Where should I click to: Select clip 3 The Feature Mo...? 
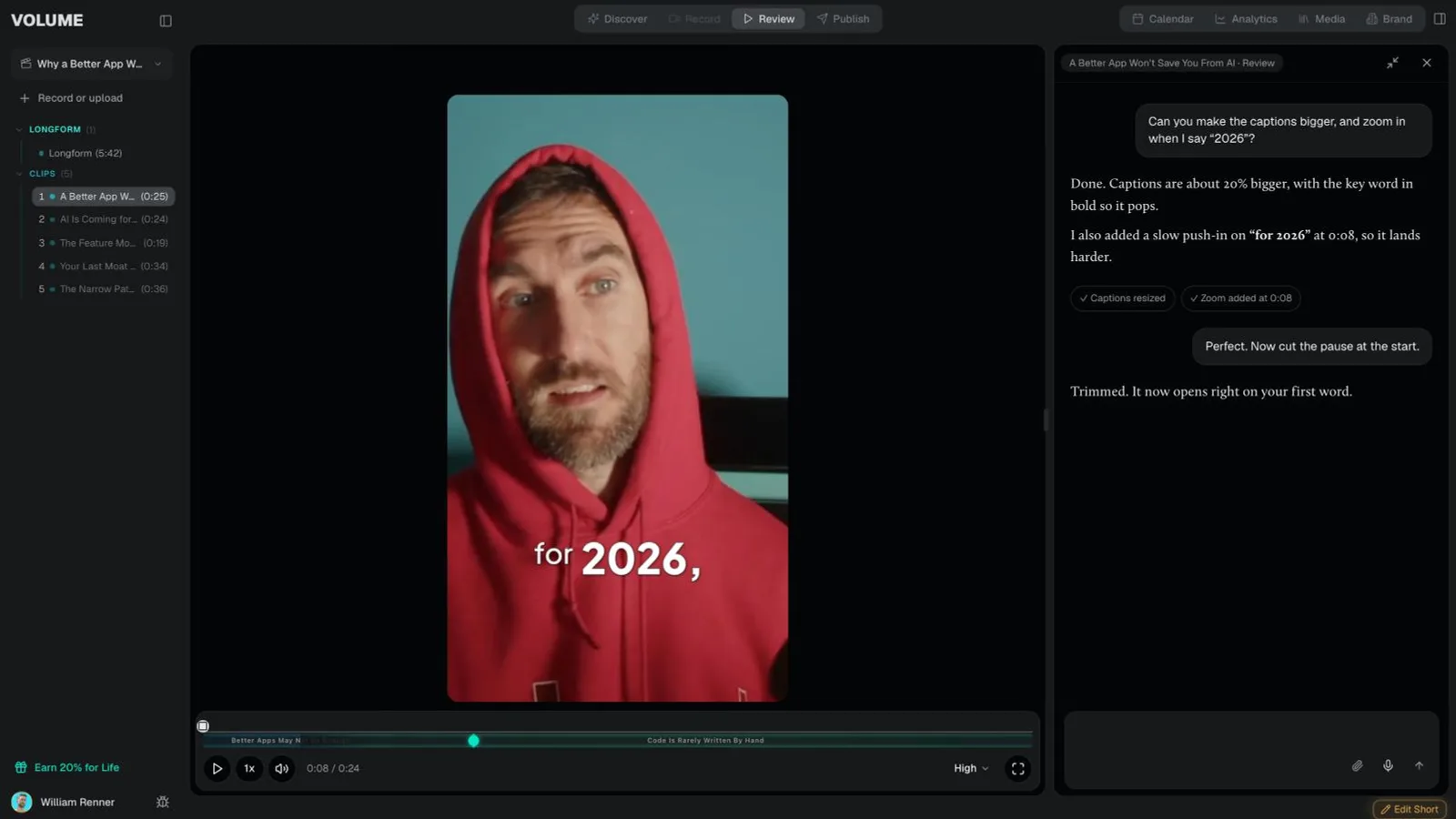point(103,243)
